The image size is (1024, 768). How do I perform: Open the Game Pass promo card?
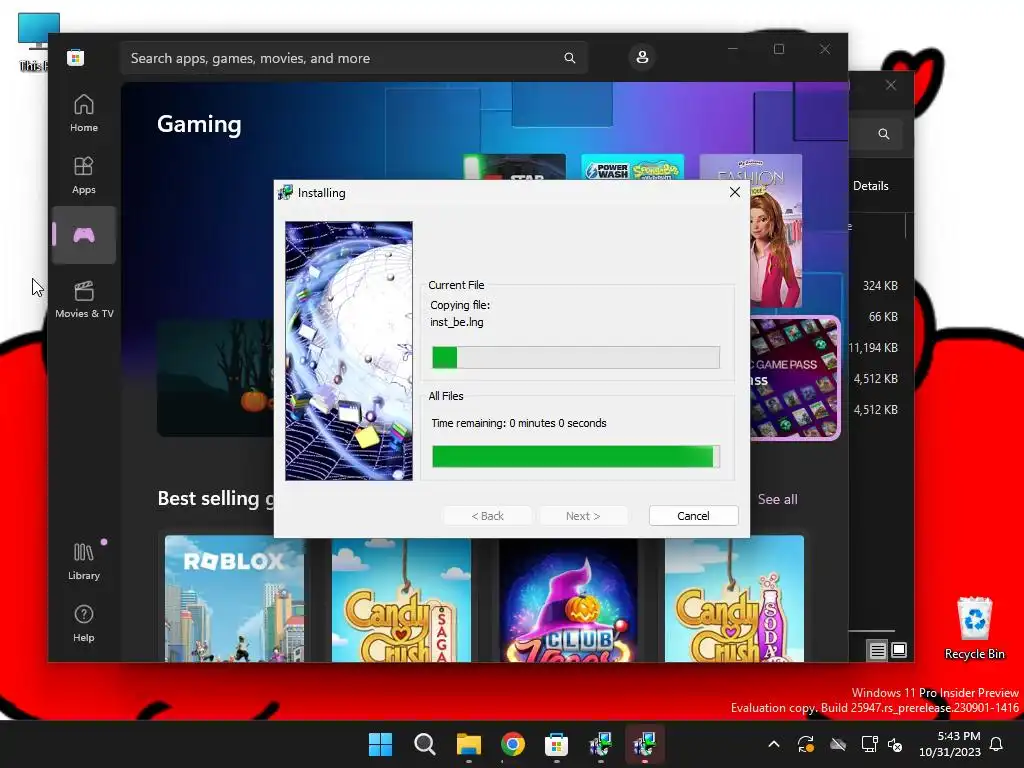[x=795, y=379]
